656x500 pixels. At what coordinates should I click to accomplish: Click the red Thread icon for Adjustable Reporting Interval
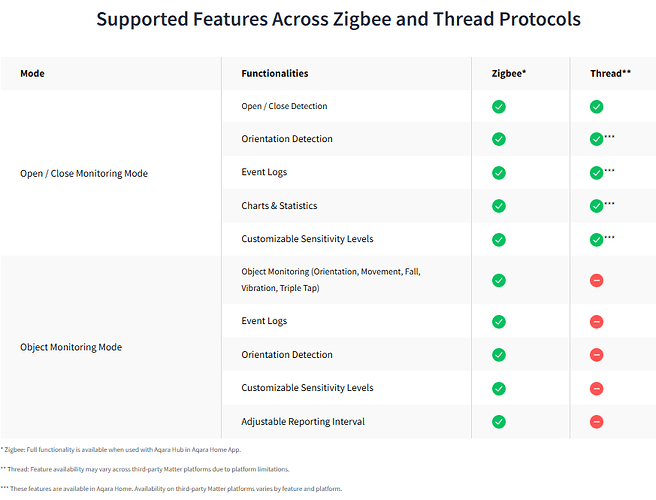[x=596, y=422]
